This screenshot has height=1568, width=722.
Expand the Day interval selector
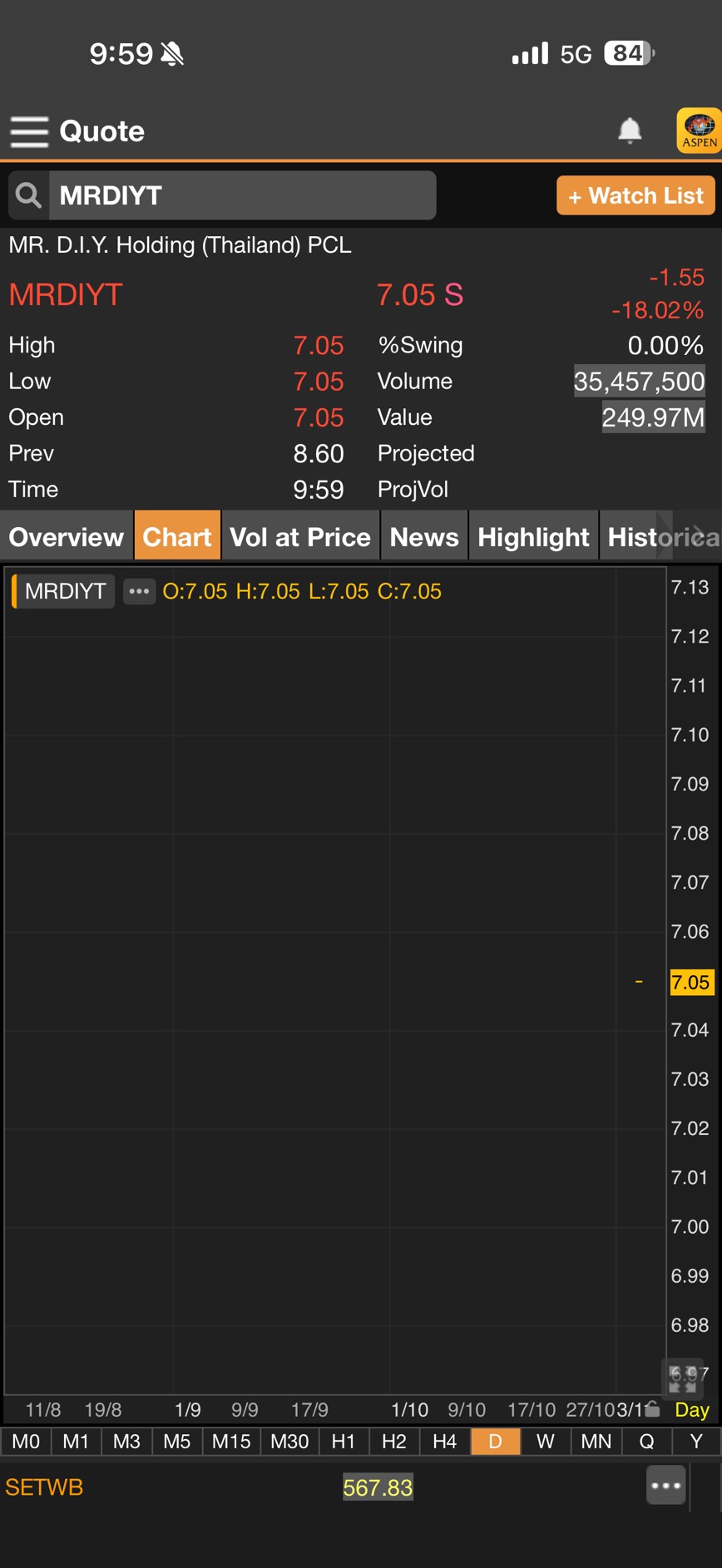point(691,1410)
